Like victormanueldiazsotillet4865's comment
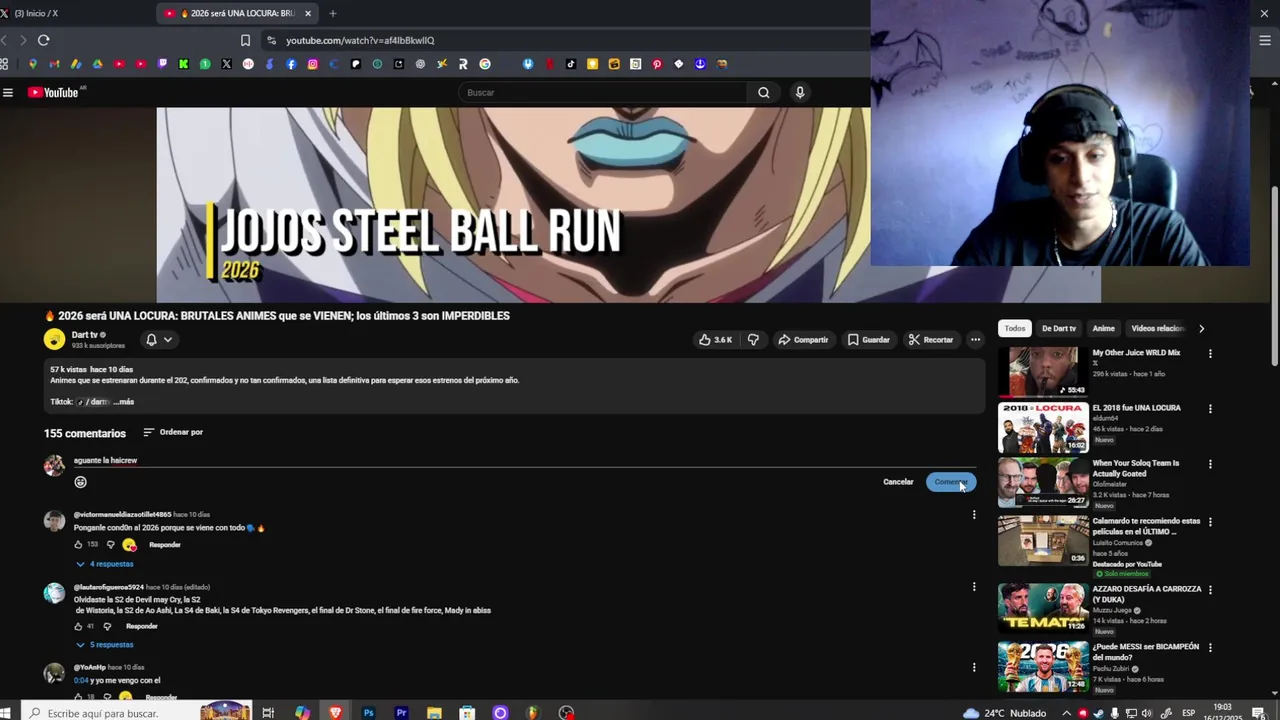This screenshot has height=720, width=1280. [78, 545]
